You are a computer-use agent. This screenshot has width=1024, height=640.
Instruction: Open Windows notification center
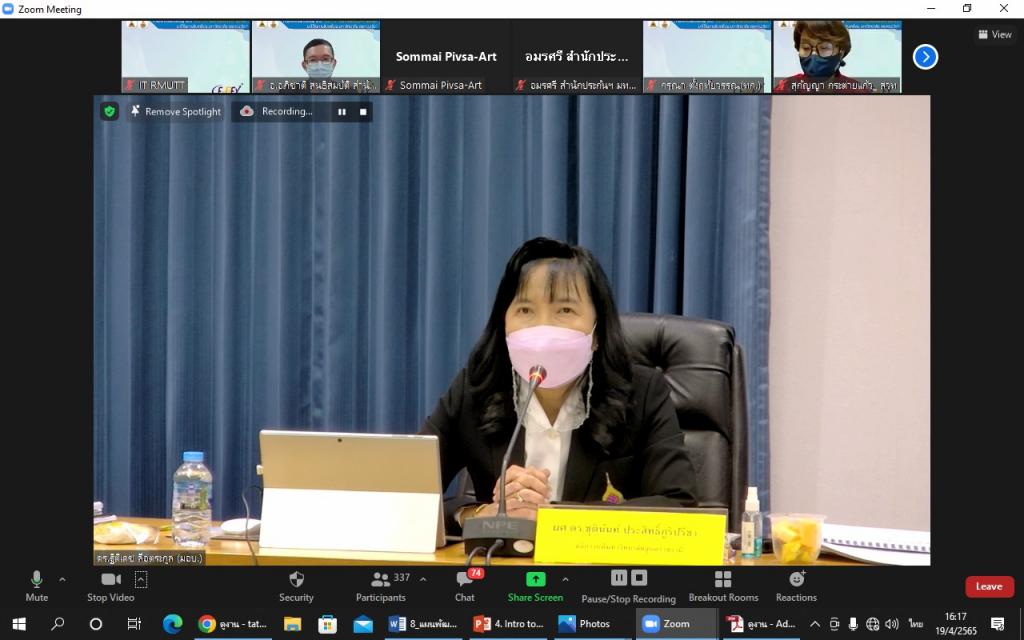(997, 624)
